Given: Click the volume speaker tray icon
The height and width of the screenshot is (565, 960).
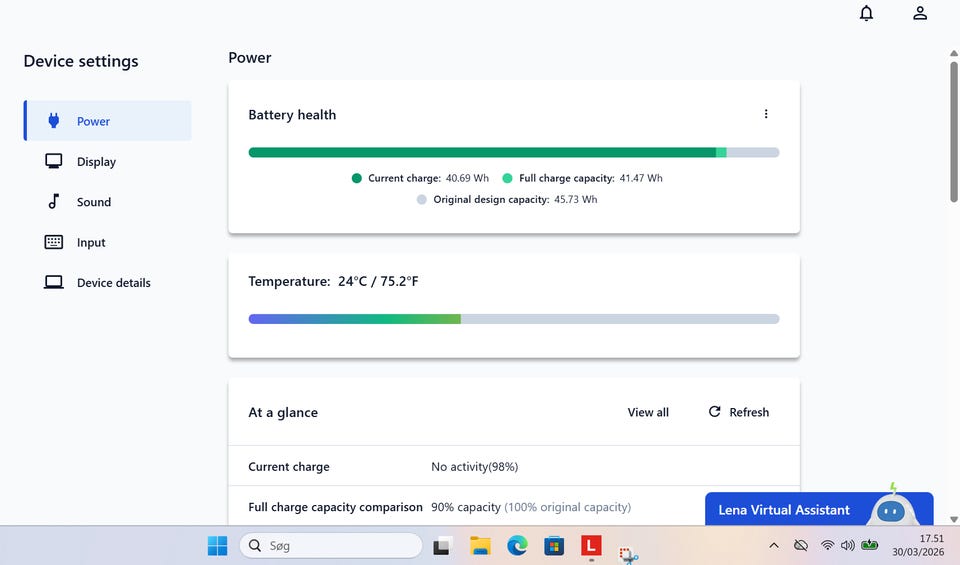Looking at the screenshot, I should (x=847, y=545).
